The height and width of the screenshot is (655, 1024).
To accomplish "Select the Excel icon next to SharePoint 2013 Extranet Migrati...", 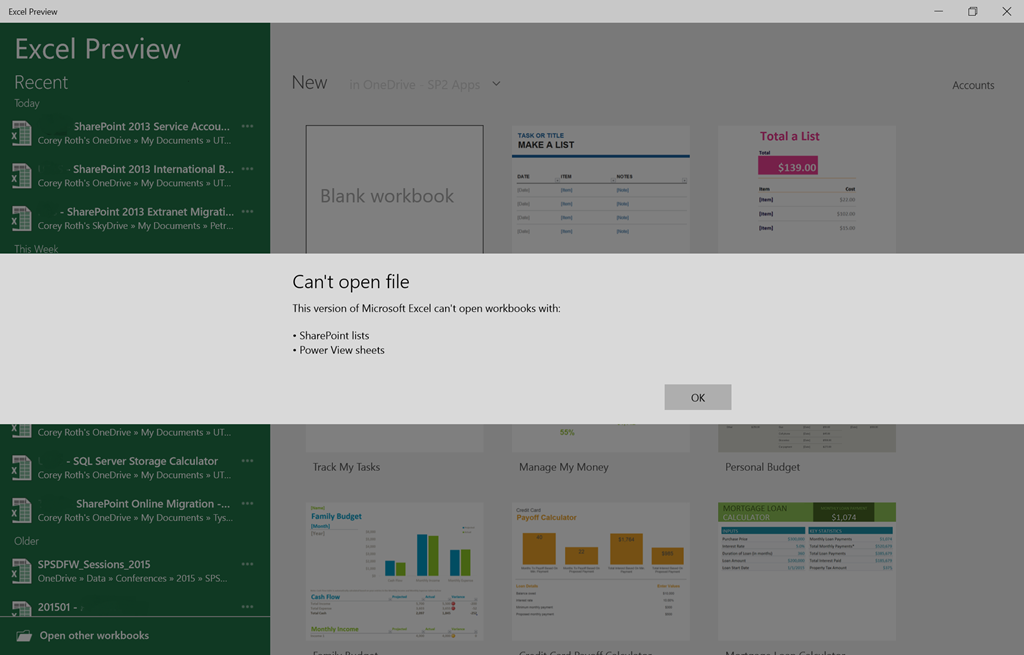I will click(21, 219).
